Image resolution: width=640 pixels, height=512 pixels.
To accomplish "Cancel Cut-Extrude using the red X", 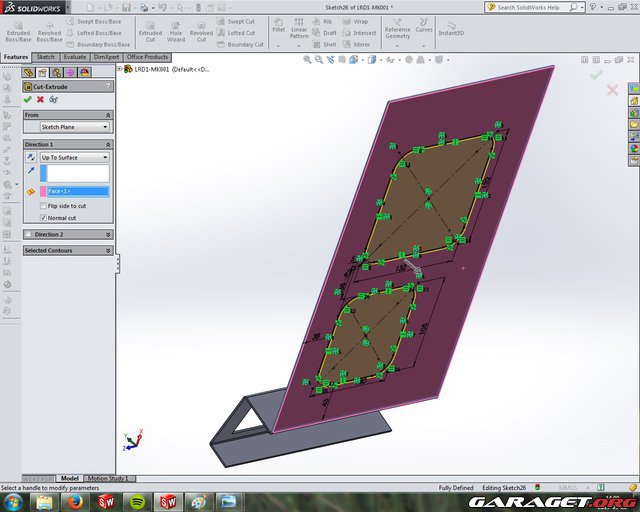I will click(40, 99).
